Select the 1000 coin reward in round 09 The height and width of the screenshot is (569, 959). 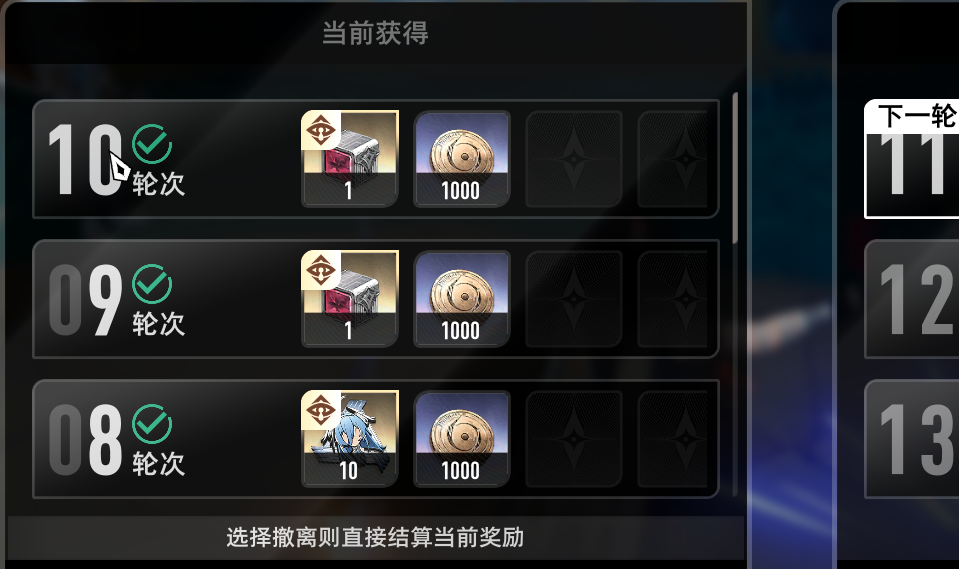pyautogui.click(x=462, y=299)
